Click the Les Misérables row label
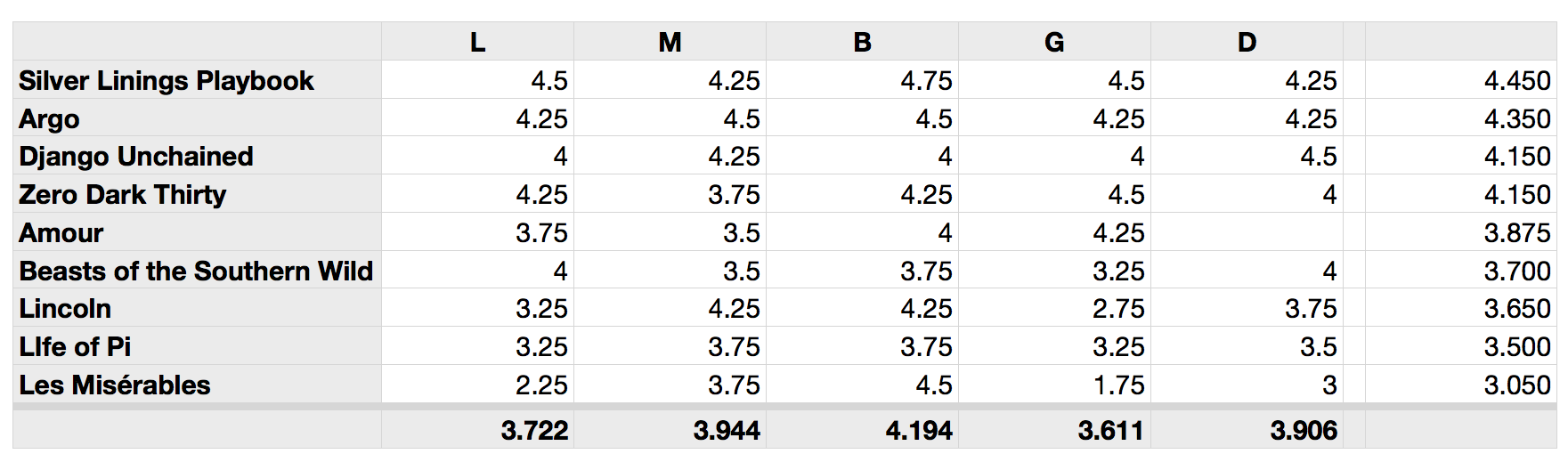Screen dimensions: 1568x462 pyautogui.click(x=115, y=385)
